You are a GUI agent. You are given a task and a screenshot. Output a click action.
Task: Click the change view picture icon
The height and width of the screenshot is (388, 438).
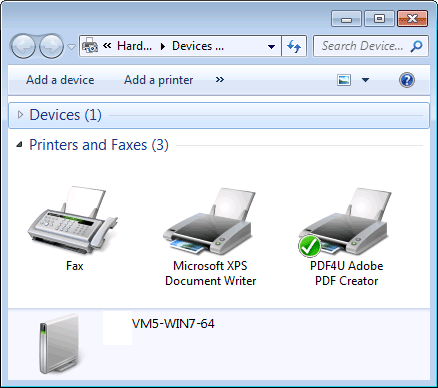tap(344, 80)
